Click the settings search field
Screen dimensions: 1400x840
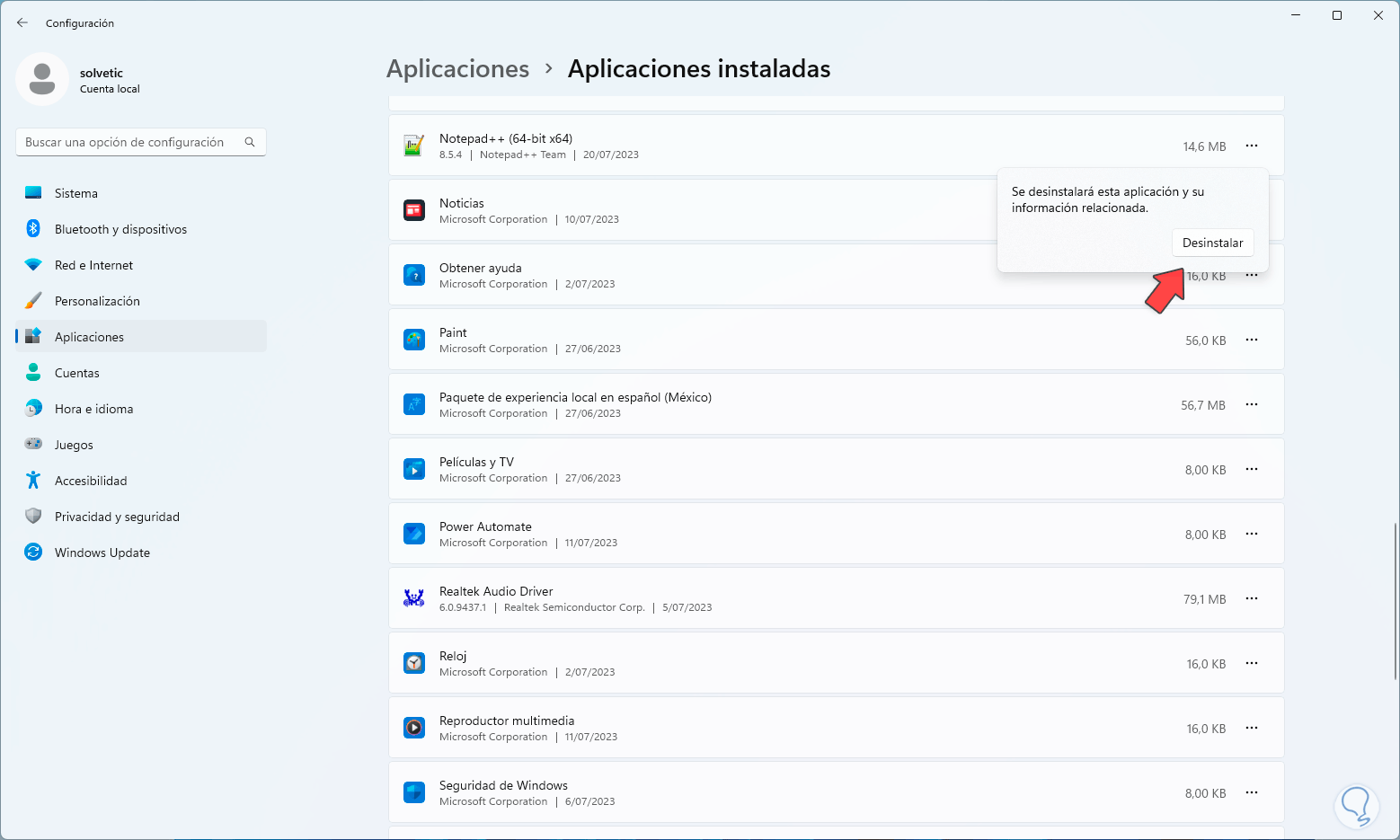(130, 142)
